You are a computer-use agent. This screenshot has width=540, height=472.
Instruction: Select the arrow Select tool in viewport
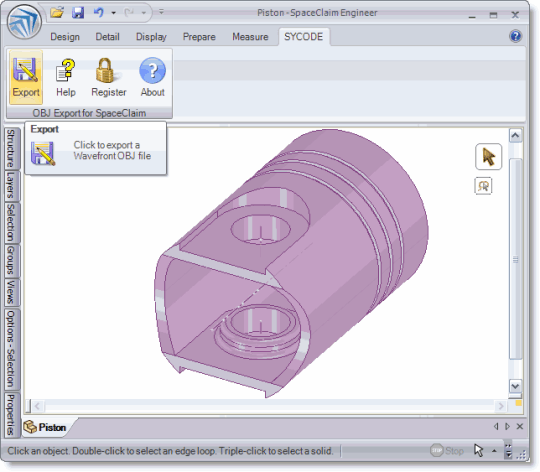point(488,157)
